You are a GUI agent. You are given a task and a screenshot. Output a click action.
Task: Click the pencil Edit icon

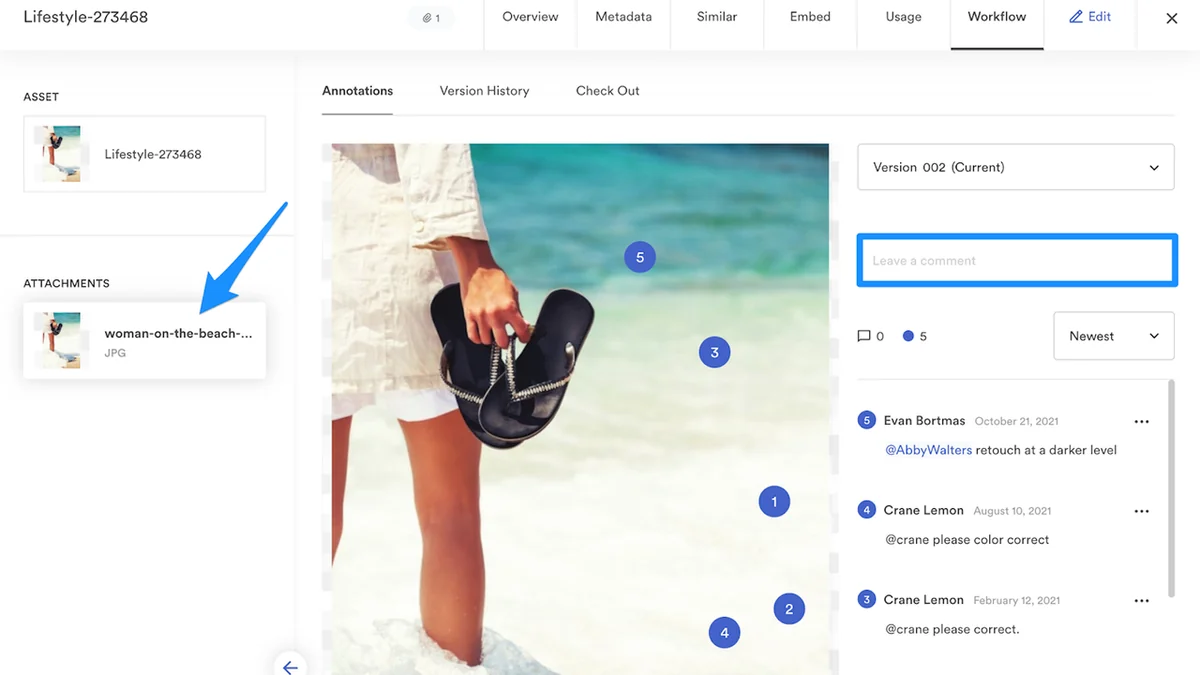[1076, 17]
